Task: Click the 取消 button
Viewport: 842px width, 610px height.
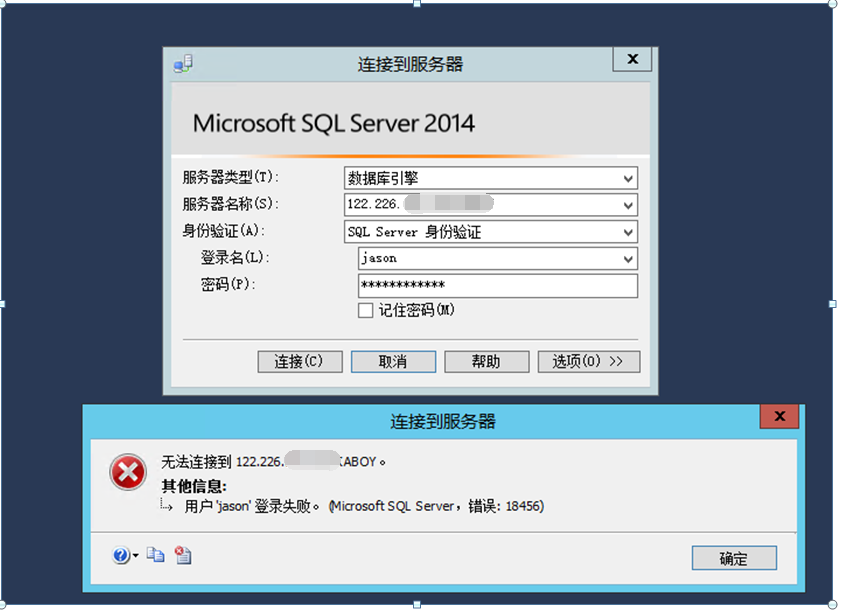Action: pyautogui.click(x=393, y=361)
